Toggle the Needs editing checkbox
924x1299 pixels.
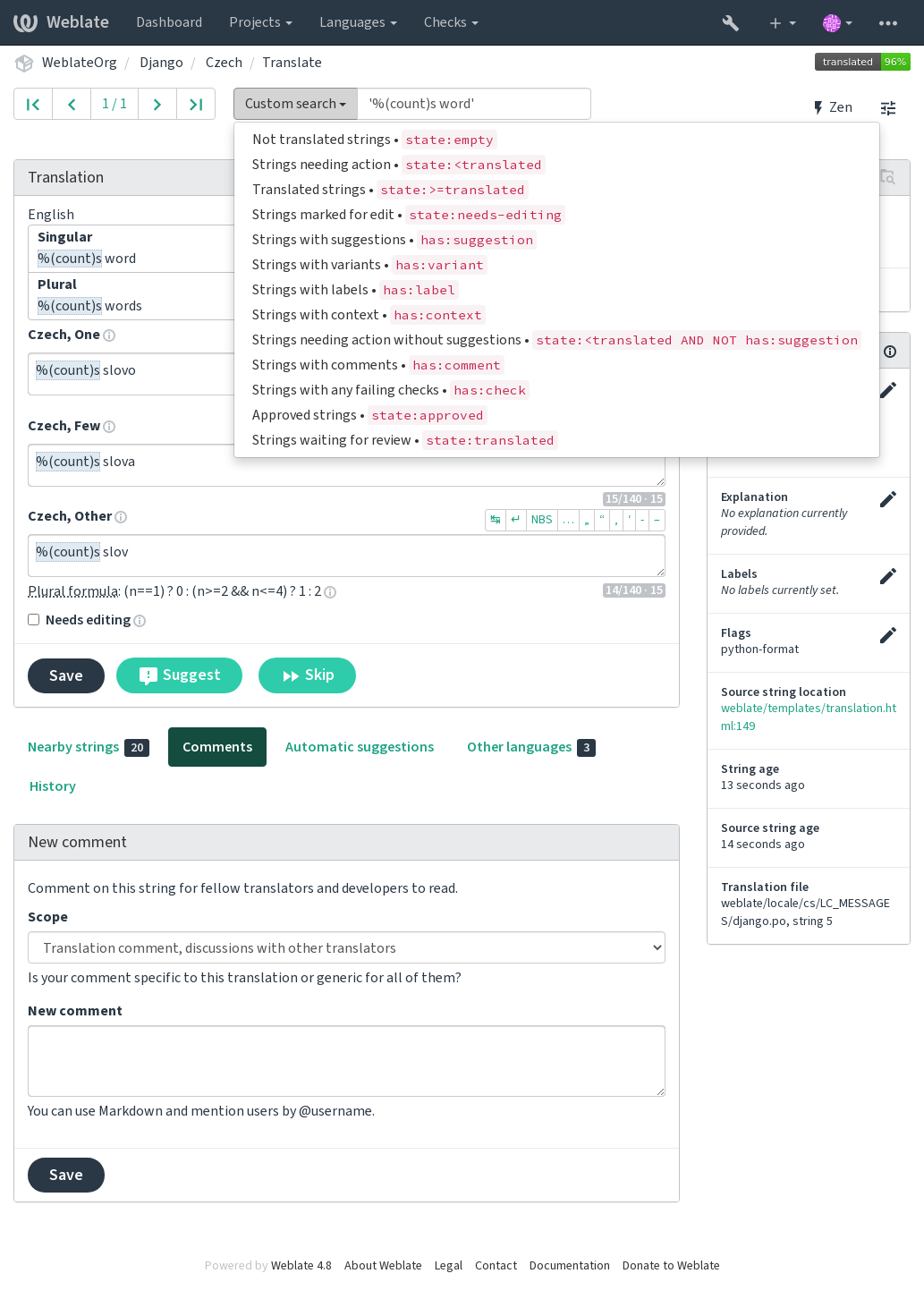34,620
